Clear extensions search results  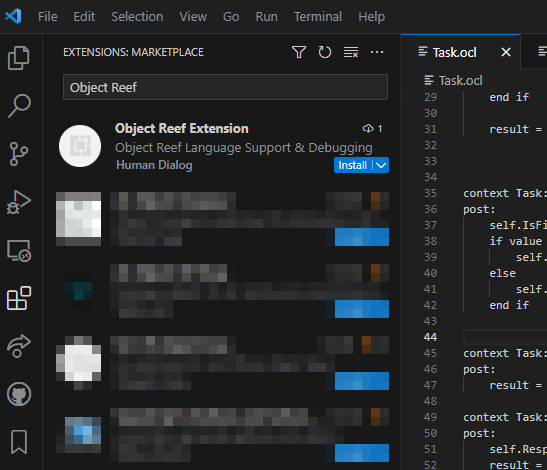point(351,52)
